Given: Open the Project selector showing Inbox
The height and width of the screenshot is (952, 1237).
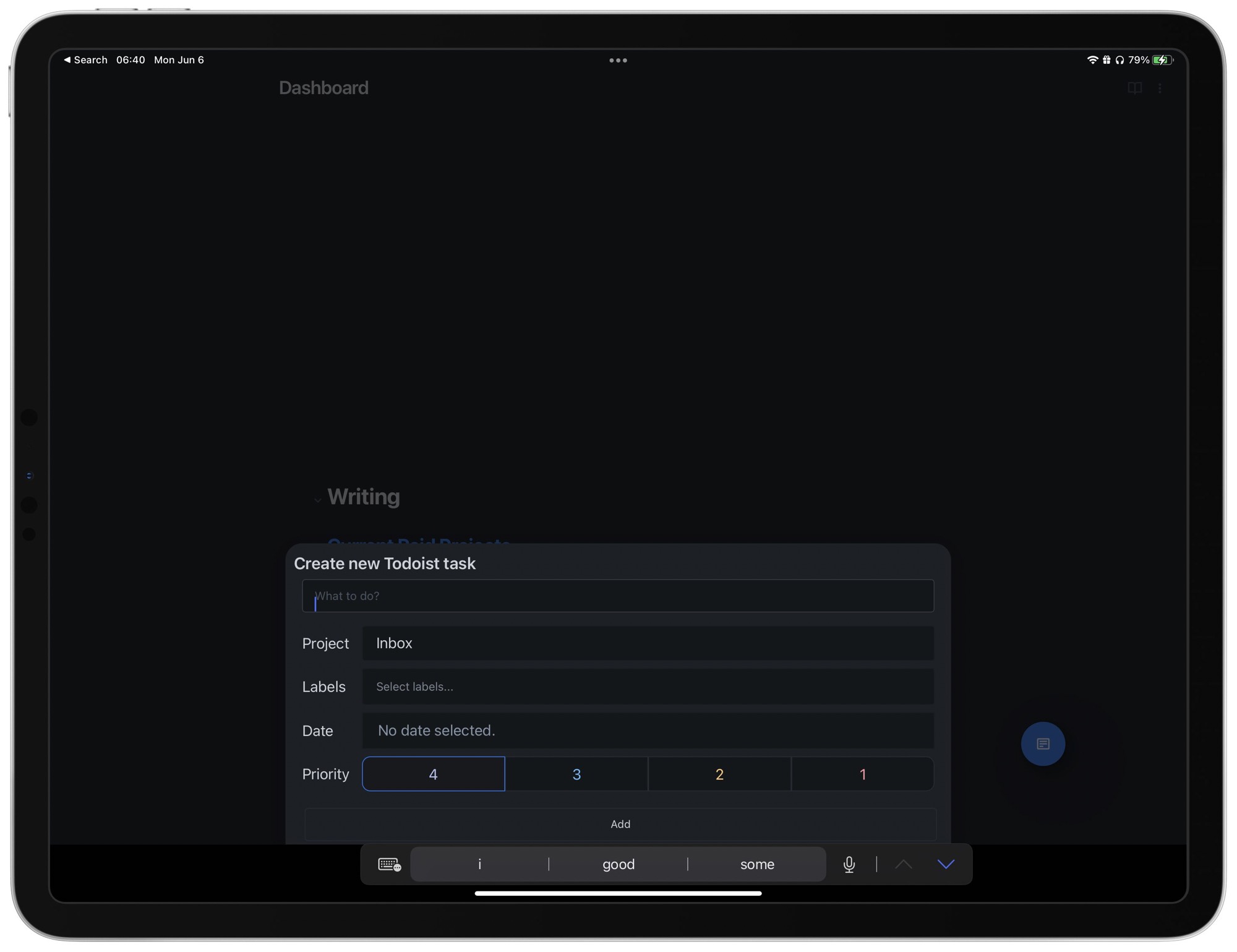Looking at the screenshot, I should (647, 643).
